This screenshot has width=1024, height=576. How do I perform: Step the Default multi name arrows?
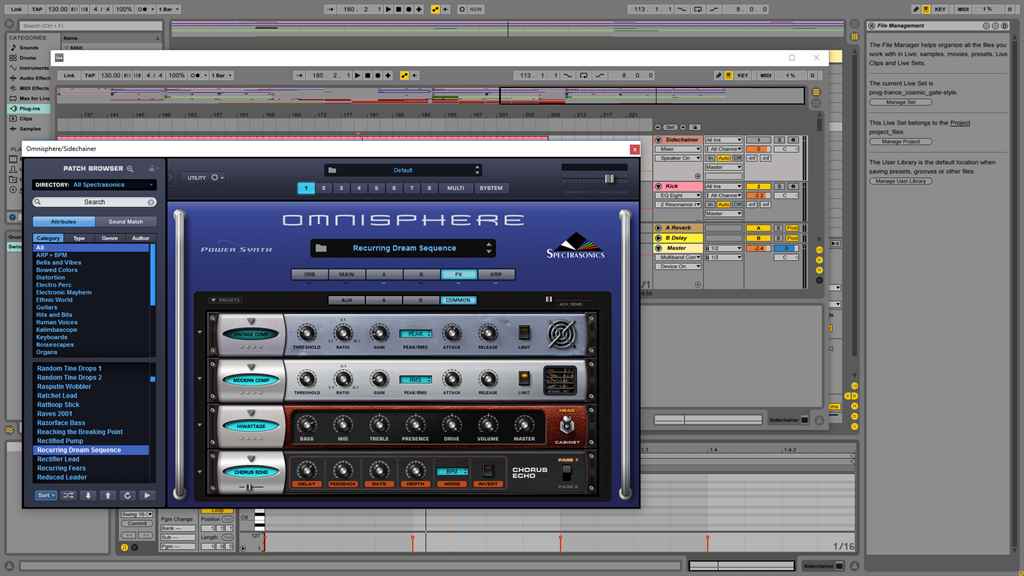tap(477, 170)
